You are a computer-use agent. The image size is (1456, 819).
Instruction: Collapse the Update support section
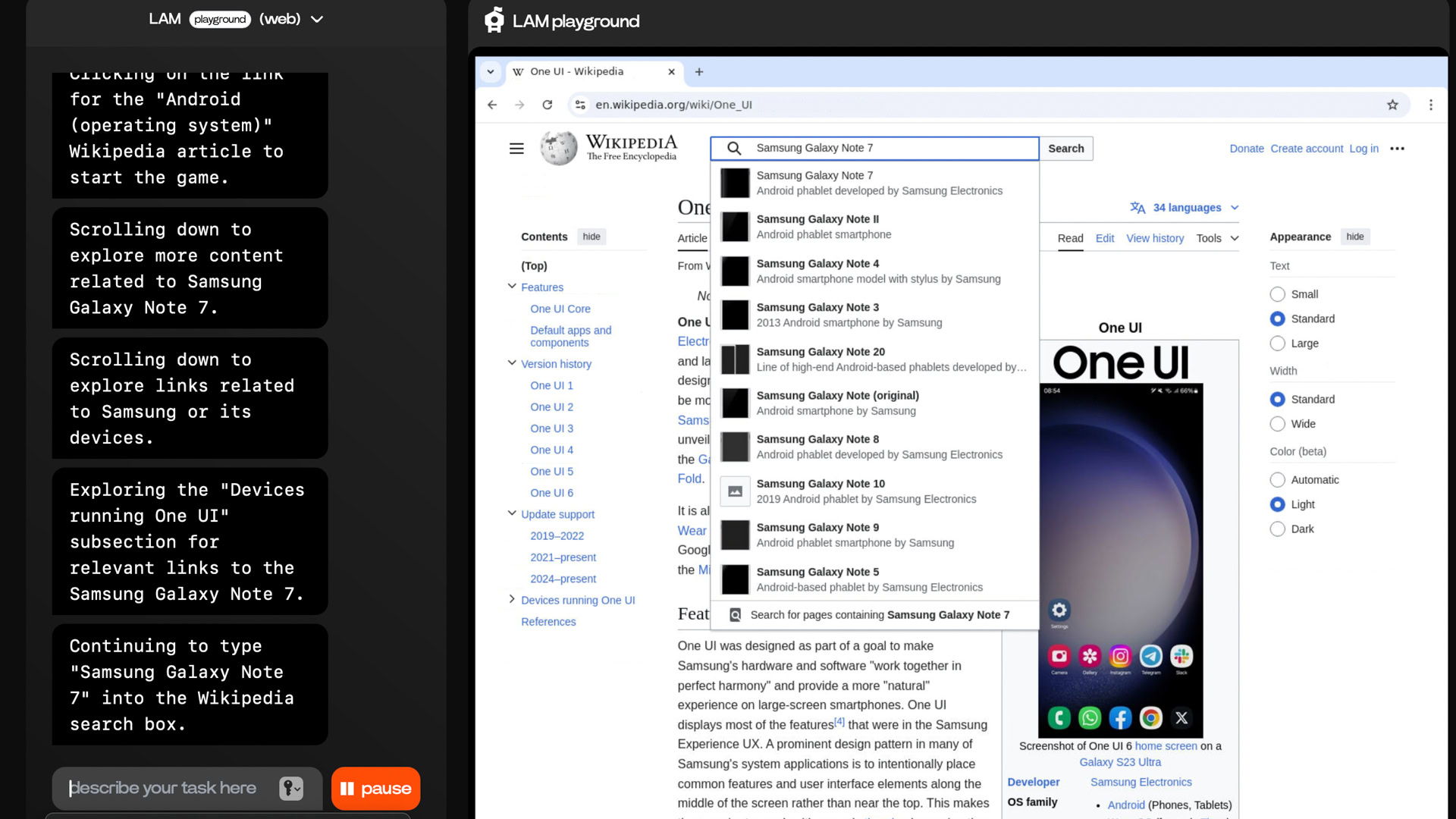point(511,513)
